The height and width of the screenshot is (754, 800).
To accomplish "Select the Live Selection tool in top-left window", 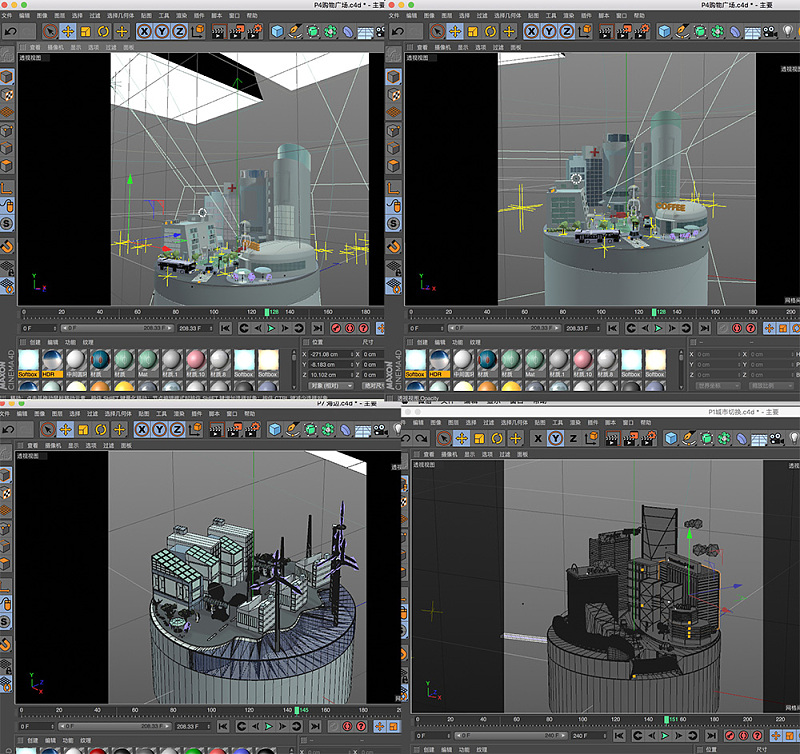I will [x=49, y=32].
